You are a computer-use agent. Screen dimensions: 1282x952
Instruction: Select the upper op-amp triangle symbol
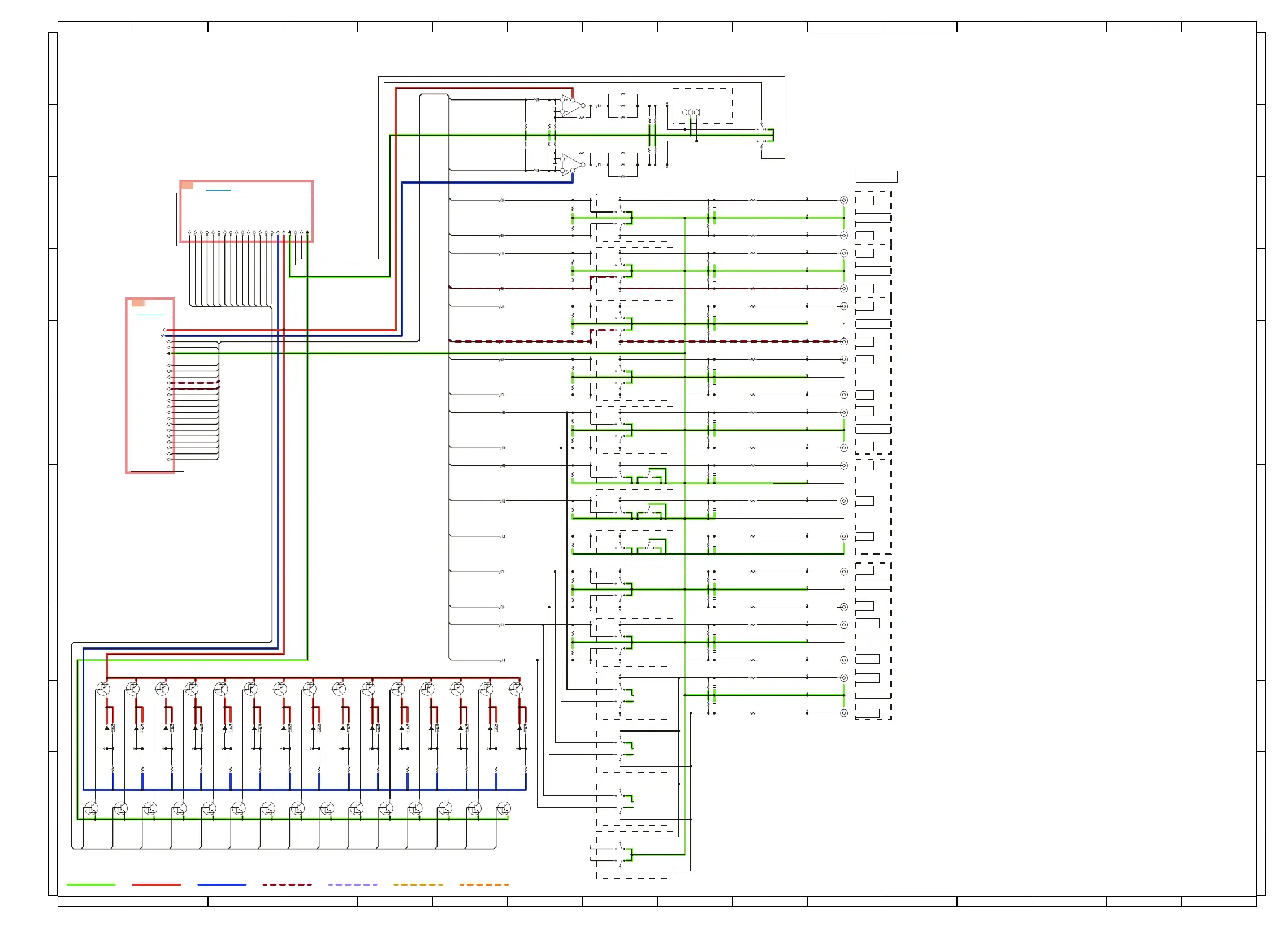click(x=573, y=106)
